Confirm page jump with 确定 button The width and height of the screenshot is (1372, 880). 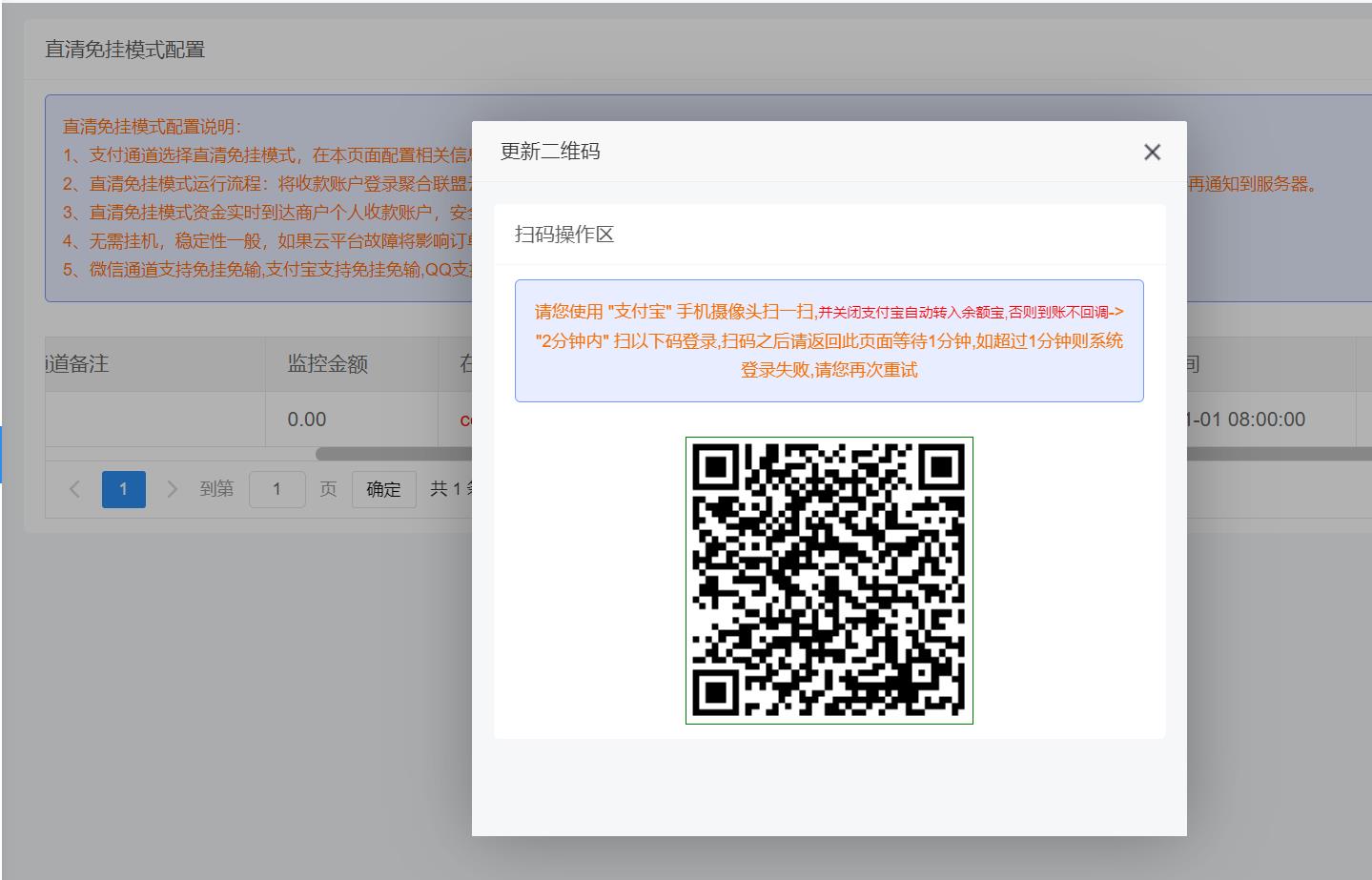[x=383, y=489]
